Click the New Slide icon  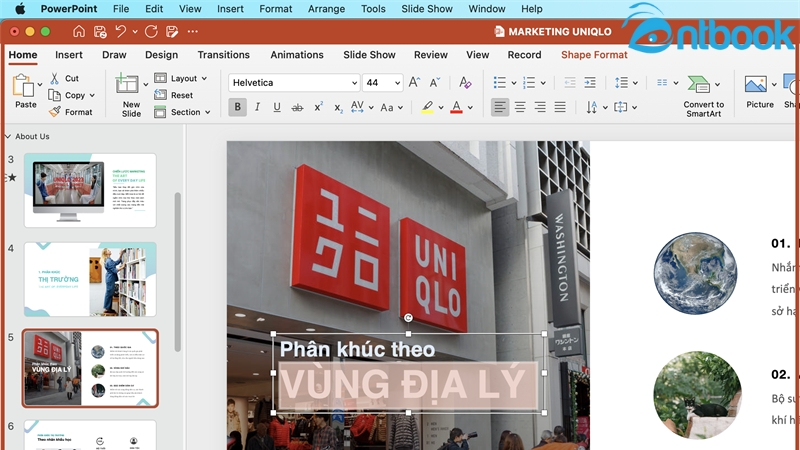127,83
